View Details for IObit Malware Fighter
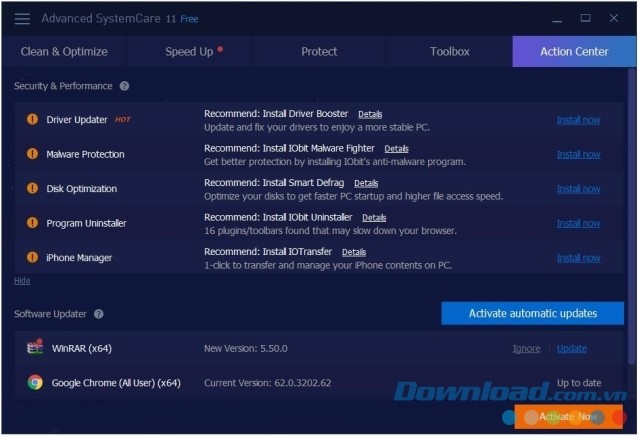The width and height of the screenshot is (639, 437). pyautogui.click(x=397, y=149)
